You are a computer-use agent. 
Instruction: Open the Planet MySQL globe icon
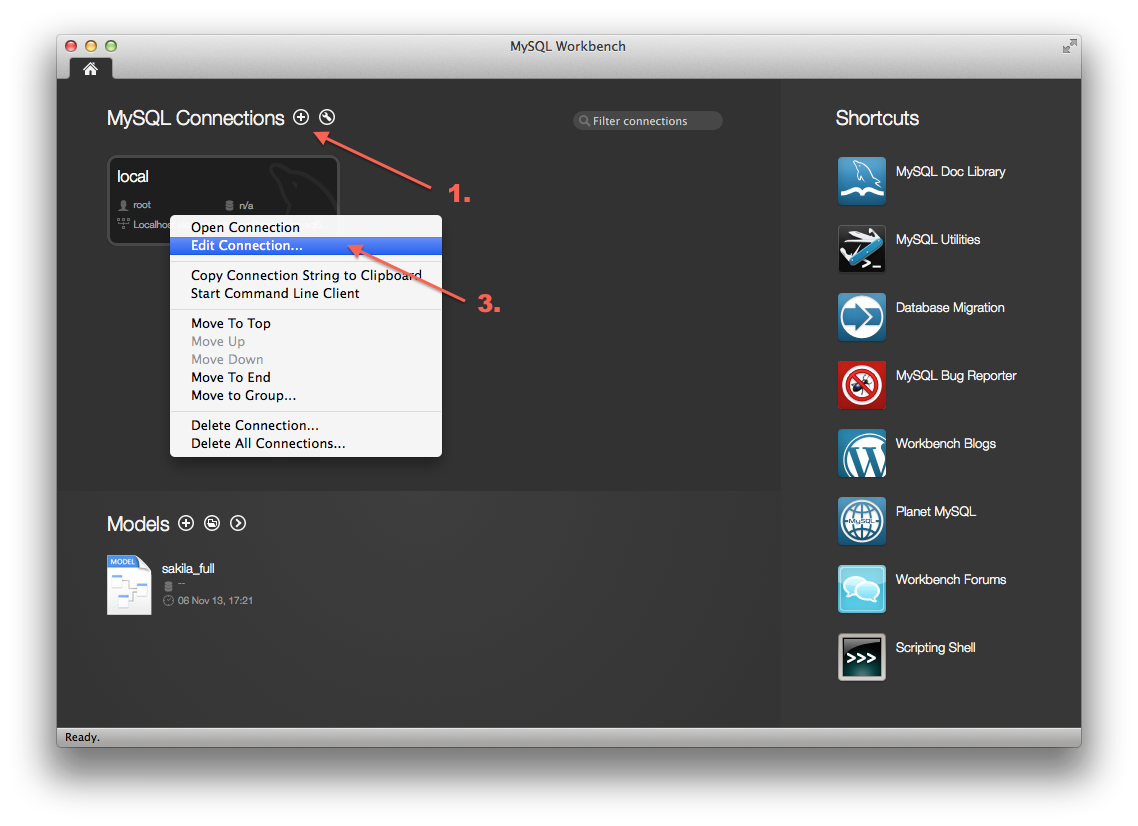[x=861, y=521]
